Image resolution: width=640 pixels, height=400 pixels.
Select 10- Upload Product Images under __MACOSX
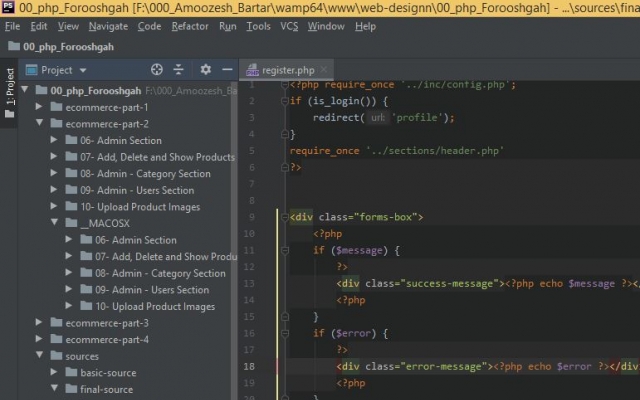click(155, 307)
